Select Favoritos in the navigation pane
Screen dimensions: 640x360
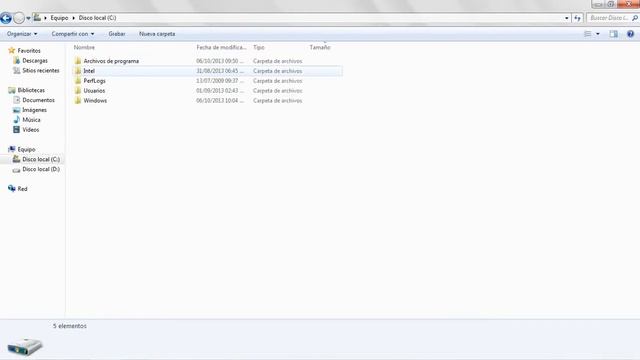29,51
